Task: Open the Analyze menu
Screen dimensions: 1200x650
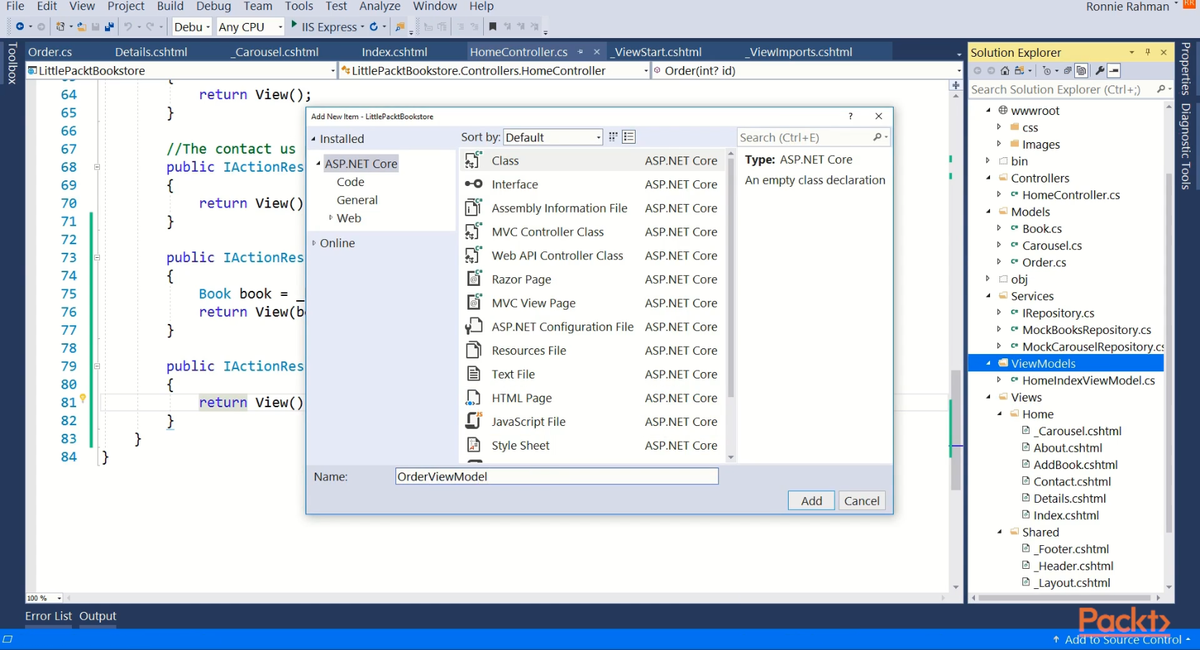Action: [379, 6]
